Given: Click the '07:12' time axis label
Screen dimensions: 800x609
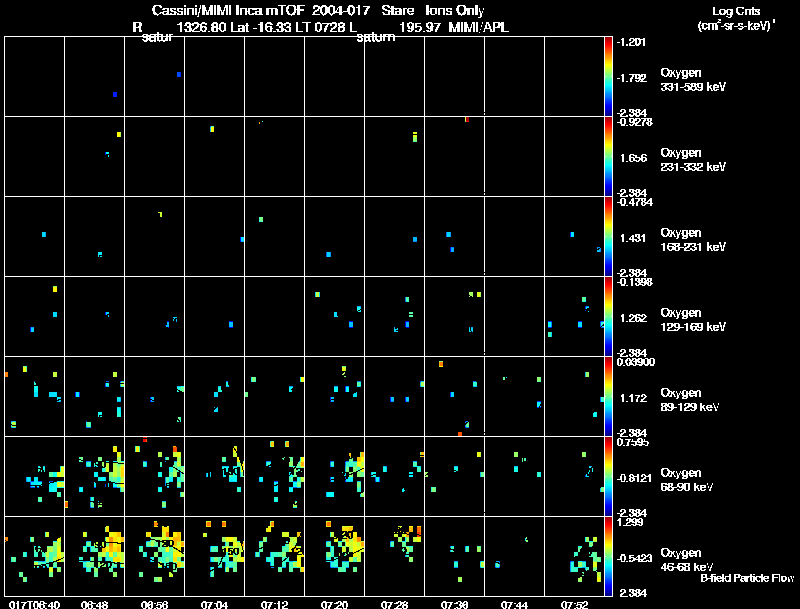Looking at the screenshot, I should 274,605.
